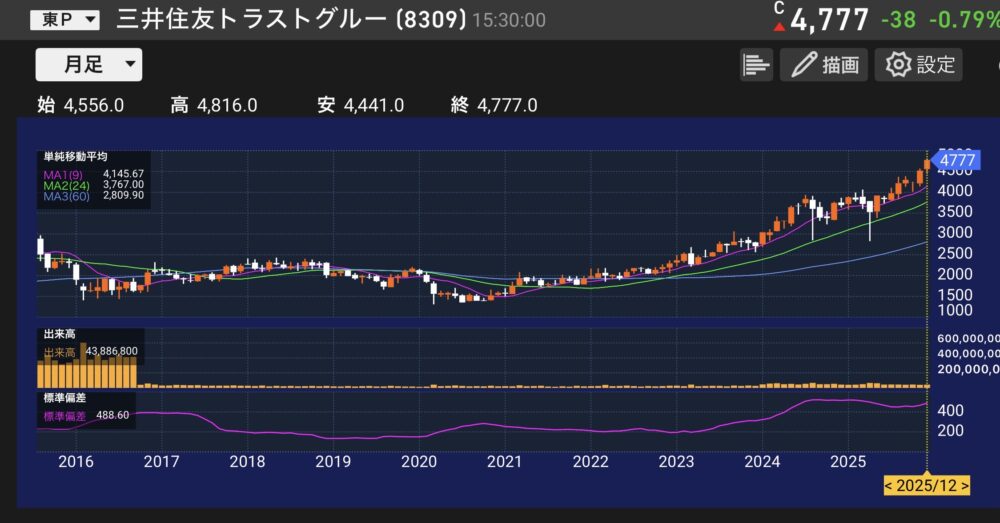Open the 設定 settings button
The width and height of the screenshot is (1000, 523).
click(x=918, y=64)
